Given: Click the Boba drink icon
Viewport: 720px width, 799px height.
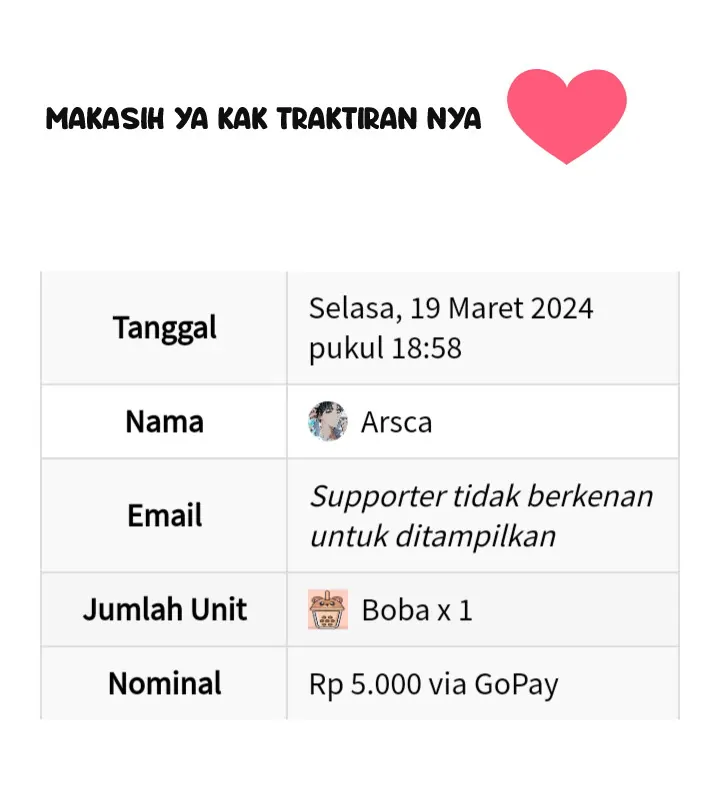Looking at the screenshot, I should tap(328, 609).
